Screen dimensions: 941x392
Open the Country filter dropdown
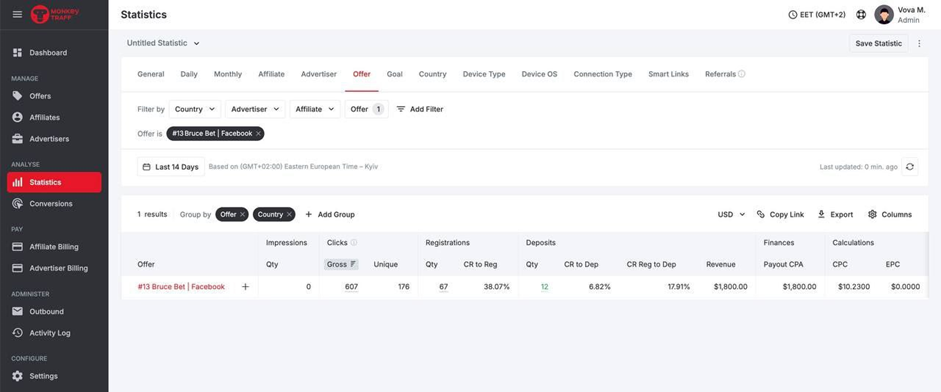pyautogui.click(x=195, y=109)
